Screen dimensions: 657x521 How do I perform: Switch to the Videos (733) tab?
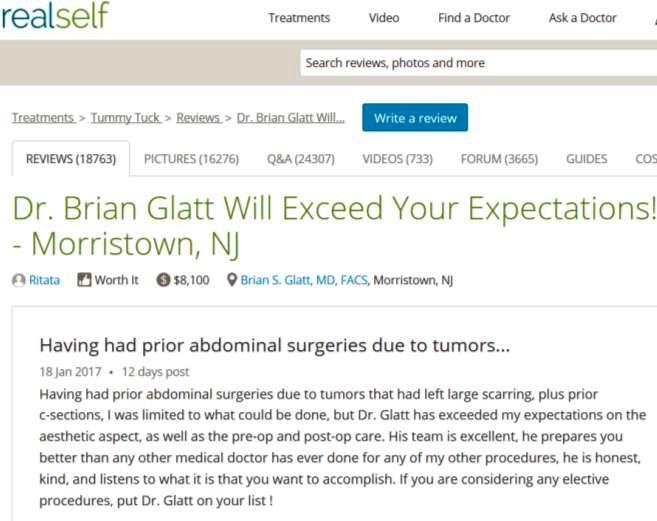click(x=398, y=159)
